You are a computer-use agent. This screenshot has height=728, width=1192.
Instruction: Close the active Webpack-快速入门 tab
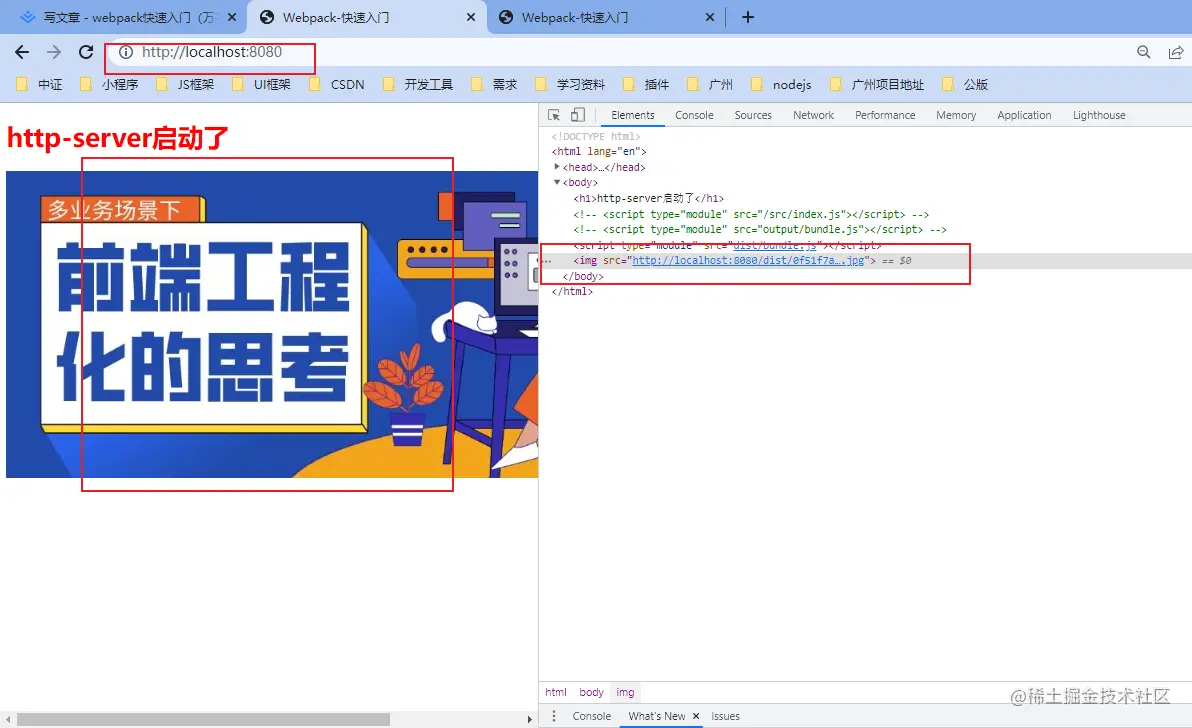(x=471, y=17)
